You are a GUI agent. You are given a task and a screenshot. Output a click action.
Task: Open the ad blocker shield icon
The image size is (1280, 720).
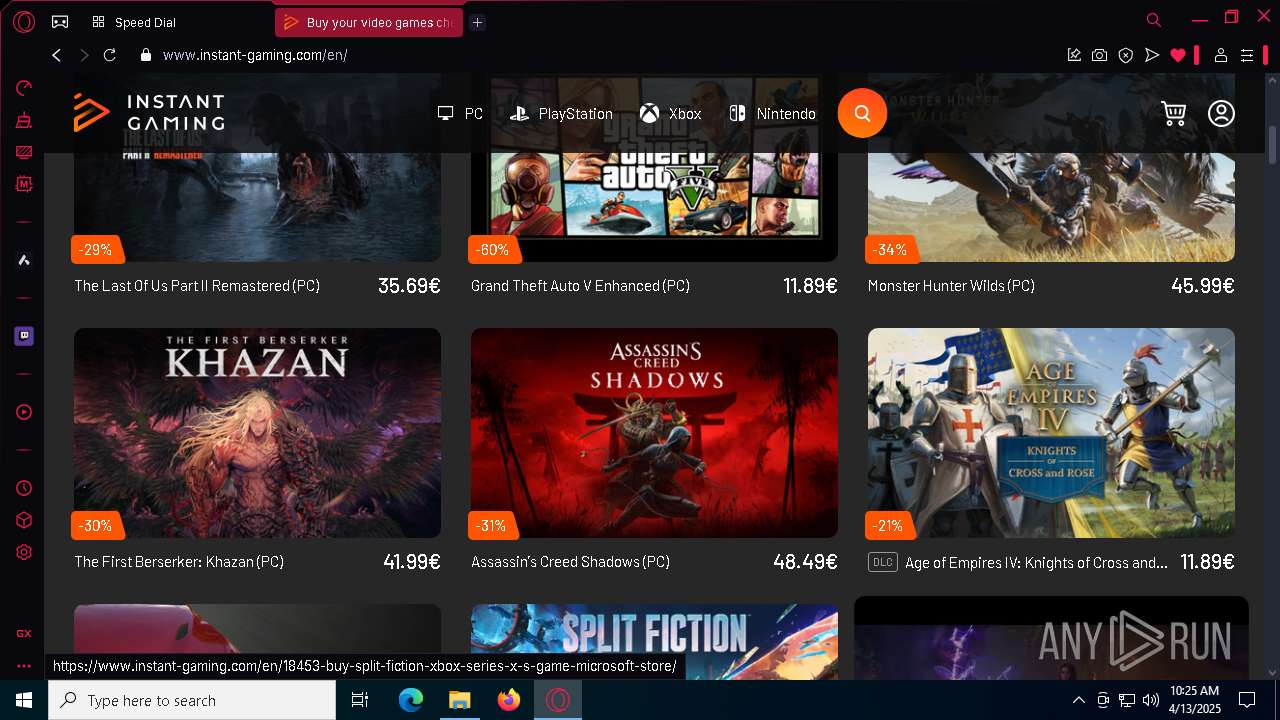(x=1125, y=55)
